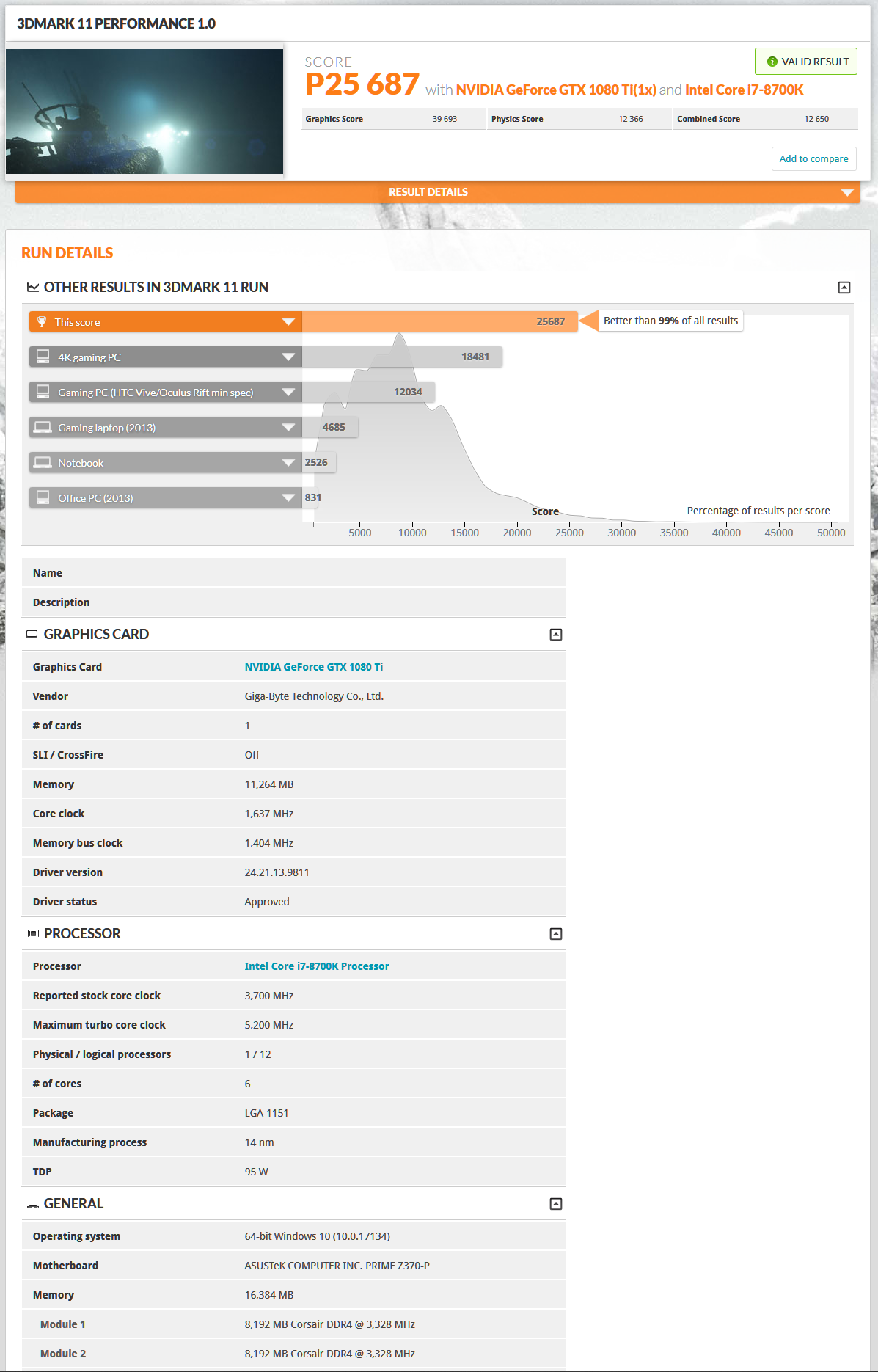Click the Module 2 memory value row

(x=293, y=1354)
